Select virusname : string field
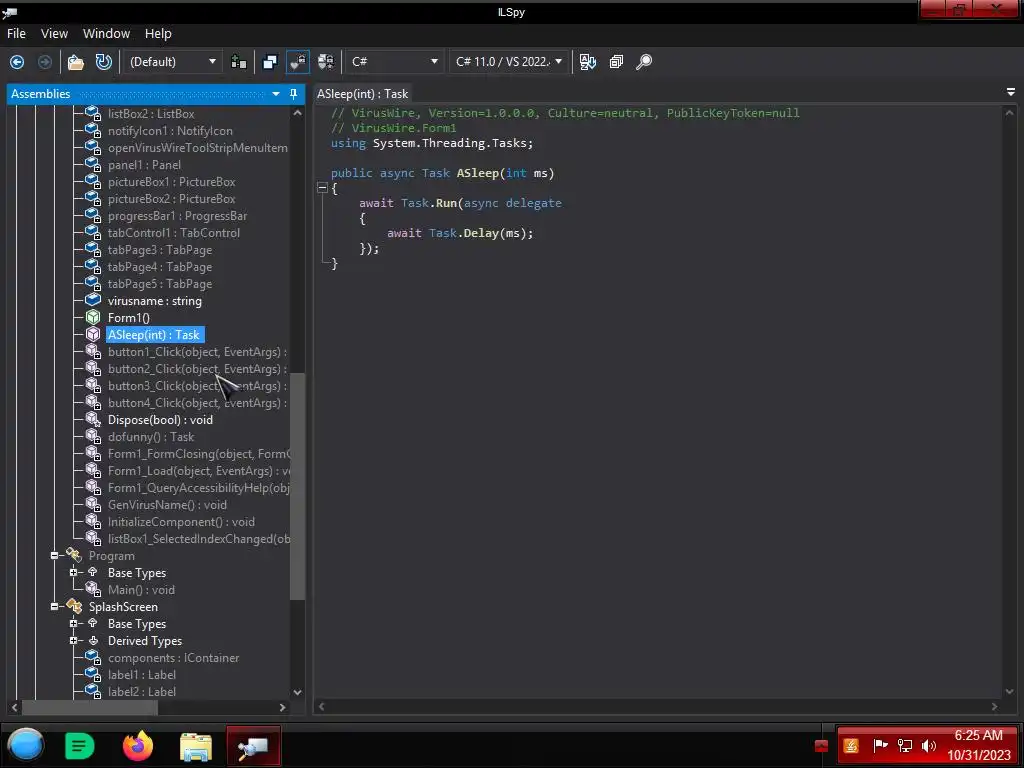This screenshot has width=1024, height=768. point(154,301)
